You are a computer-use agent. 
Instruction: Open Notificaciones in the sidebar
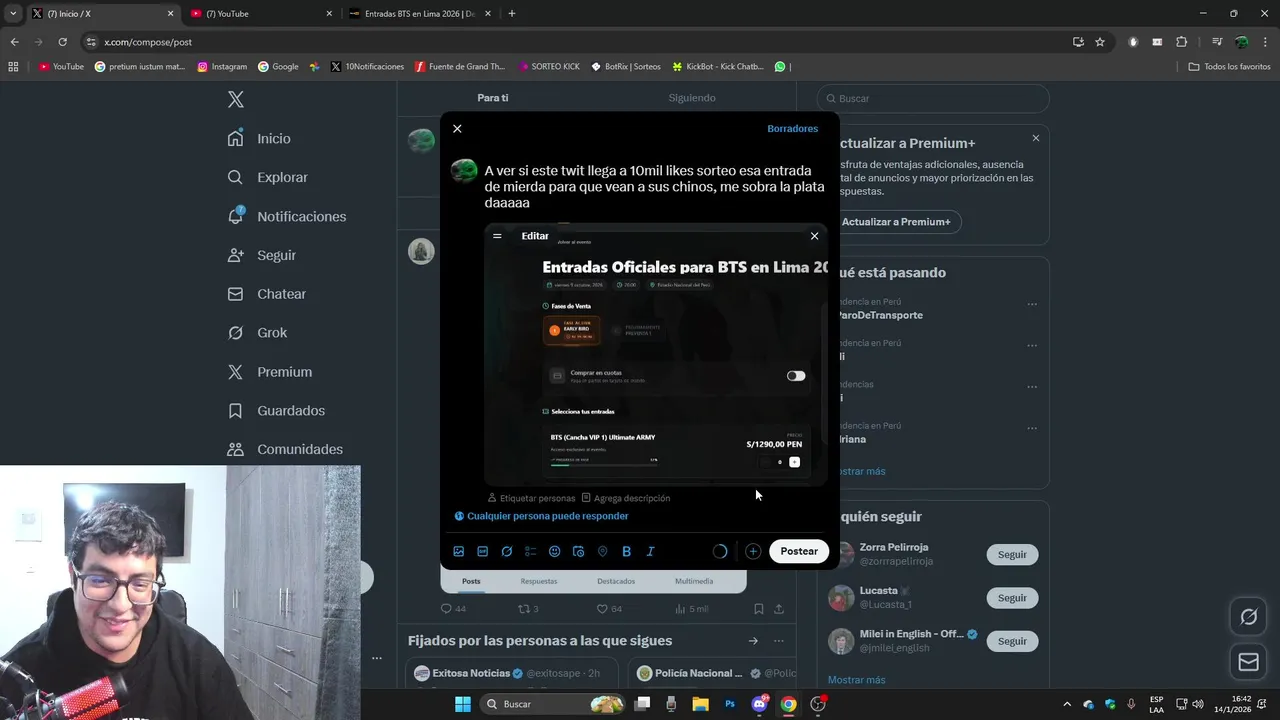pyautogui.click(x=287, y=216)
